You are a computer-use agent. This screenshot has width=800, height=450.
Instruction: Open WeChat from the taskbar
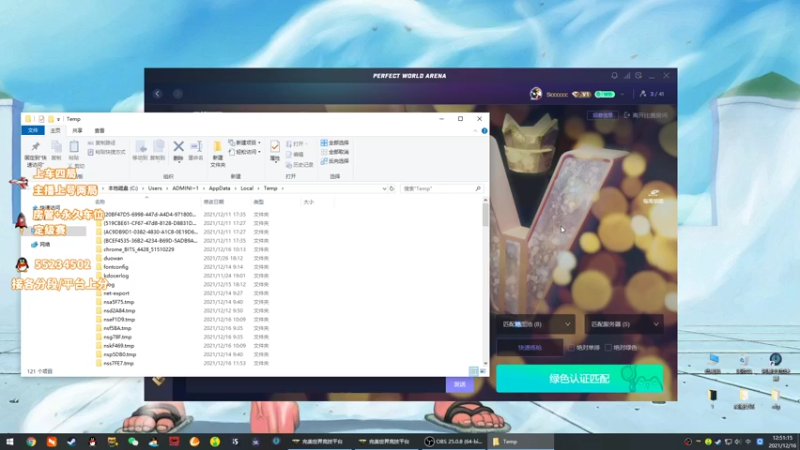133,442
